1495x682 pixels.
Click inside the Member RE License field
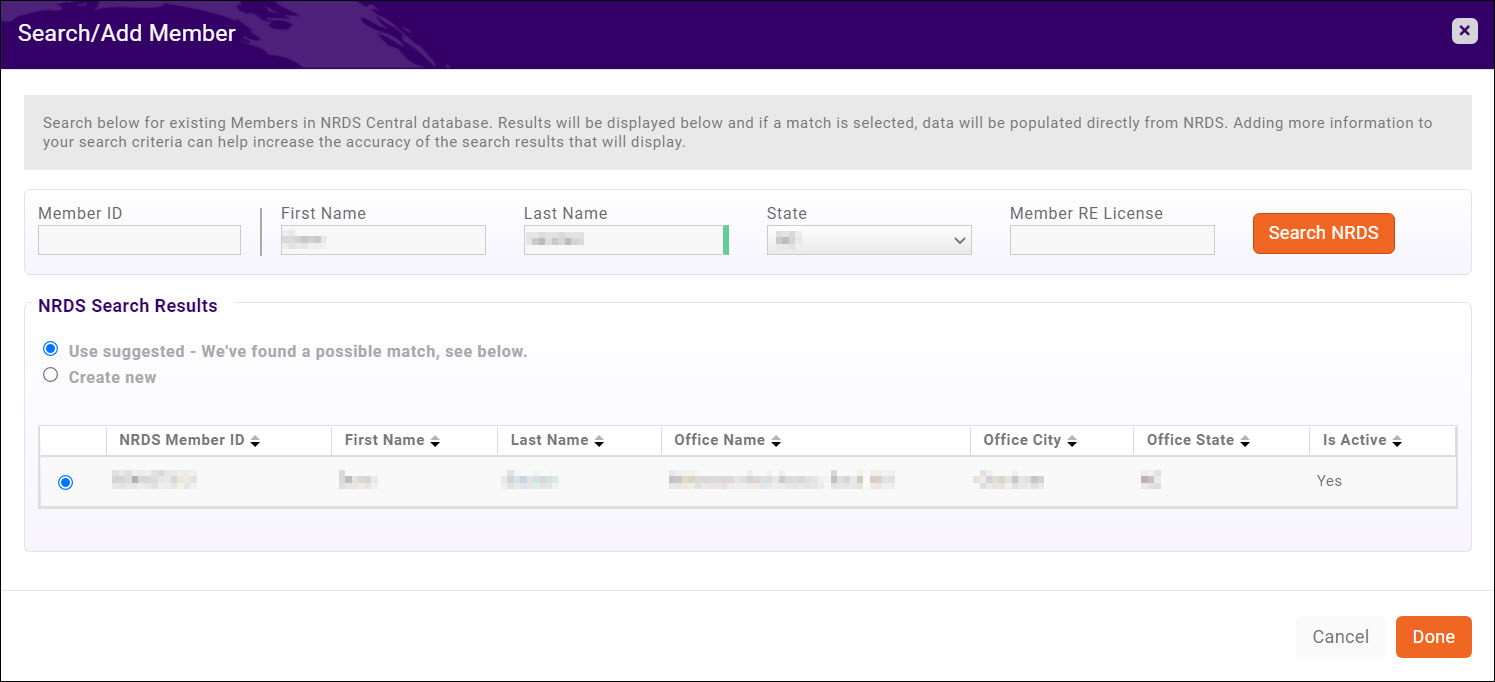click(x=1111, y=239)
